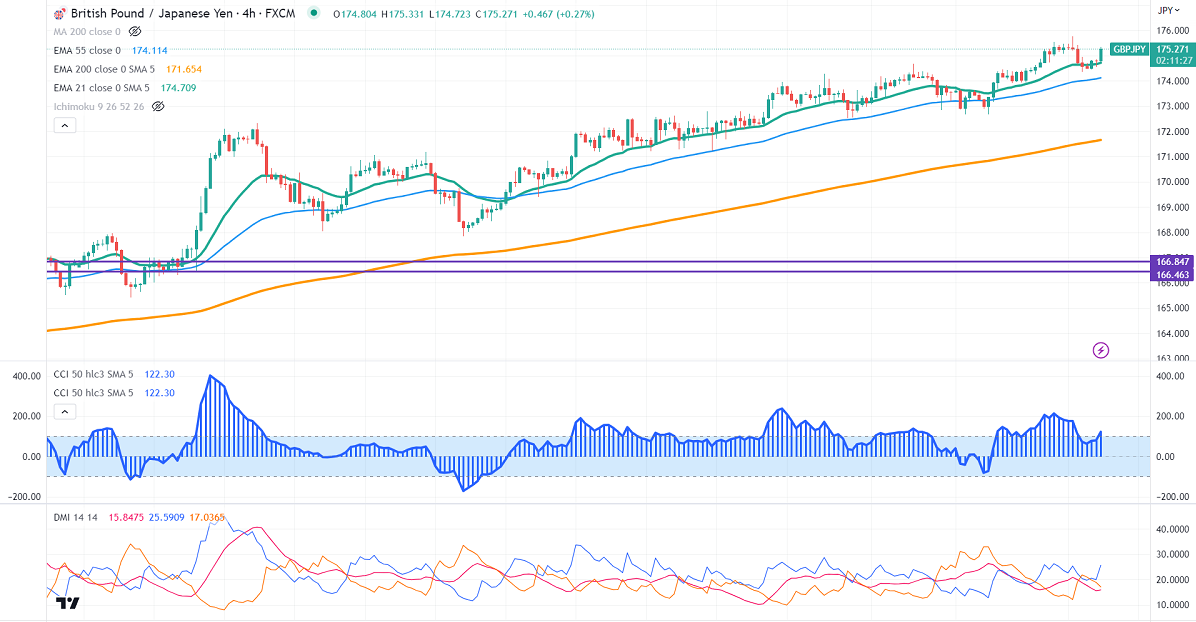1196x622 pixels.
Task: Collapse main chart indicator legend arrow
Action: 65,125
